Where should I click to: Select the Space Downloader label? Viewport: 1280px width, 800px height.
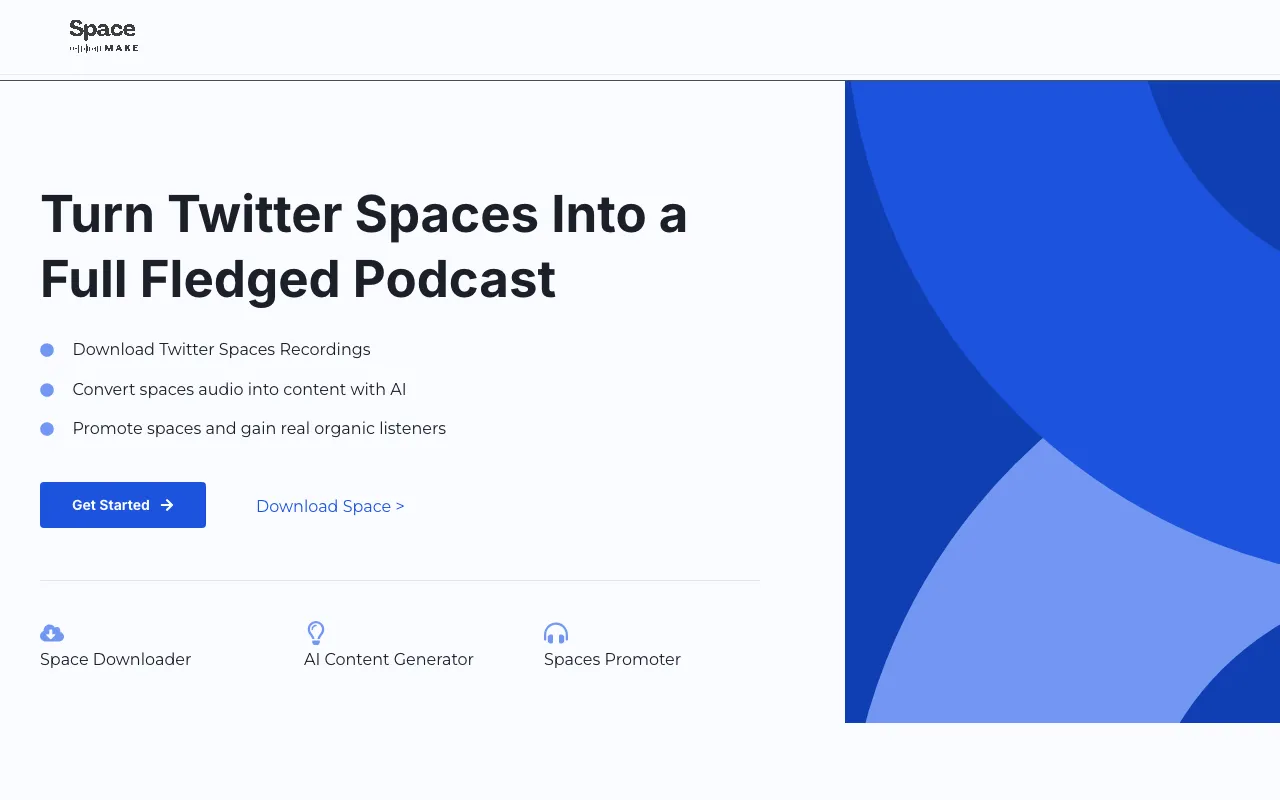click(x=115, y=659)
